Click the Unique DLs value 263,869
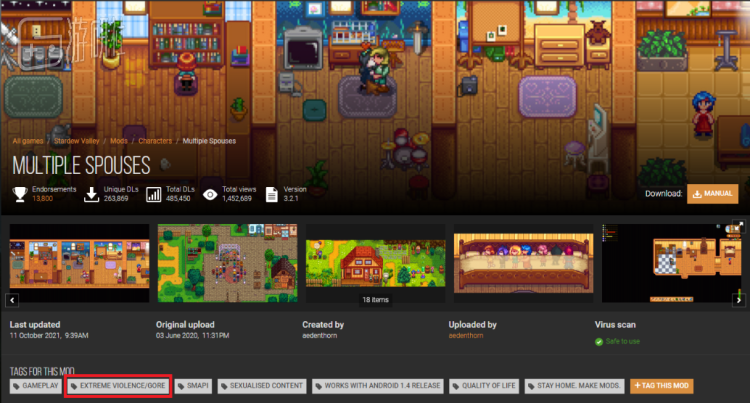Viewport: 750px width, 403px height. pyautogui.click(x=116, y=198)
